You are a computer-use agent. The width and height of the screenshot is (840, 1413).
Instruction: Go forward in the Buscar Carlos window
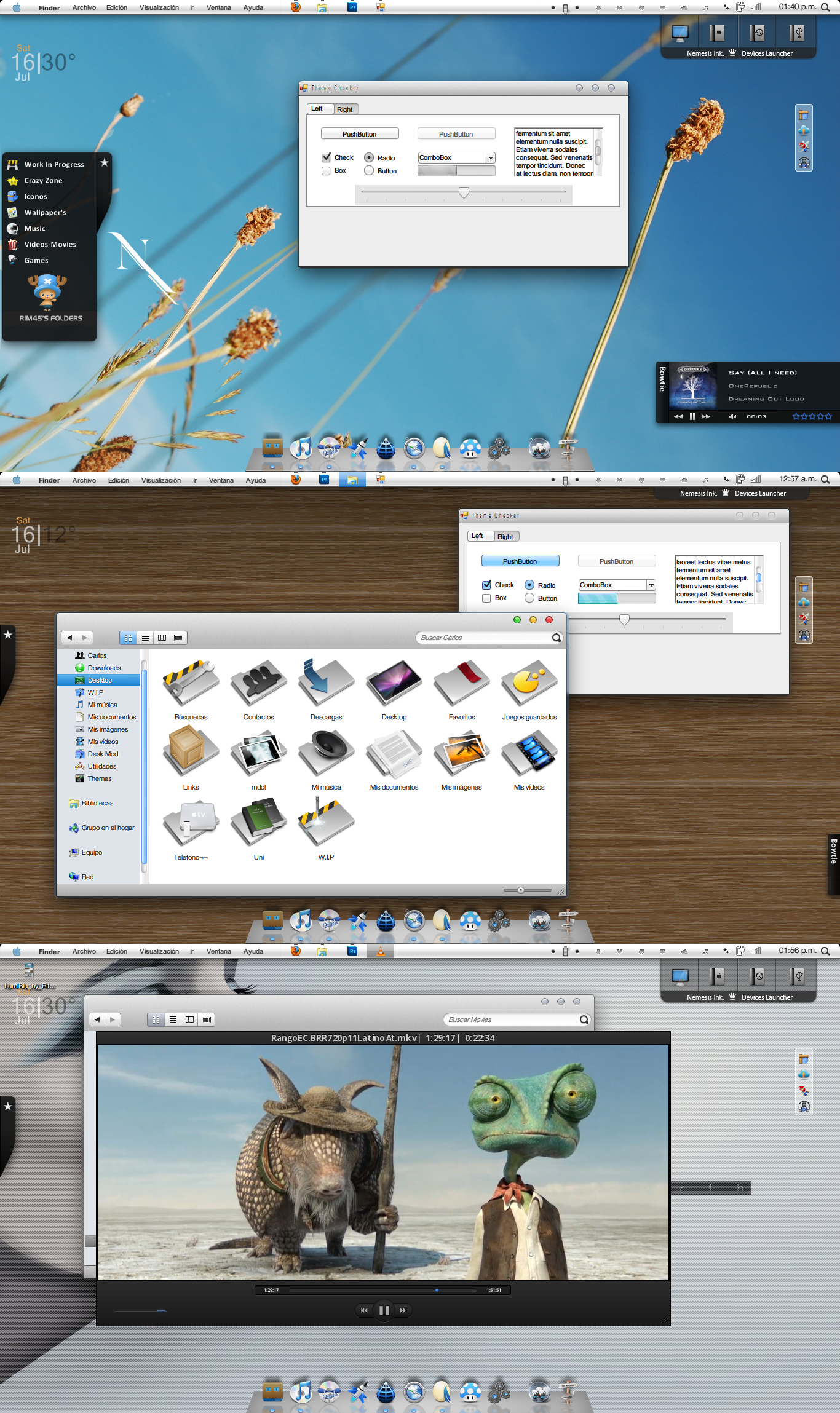tap(85, 638)
